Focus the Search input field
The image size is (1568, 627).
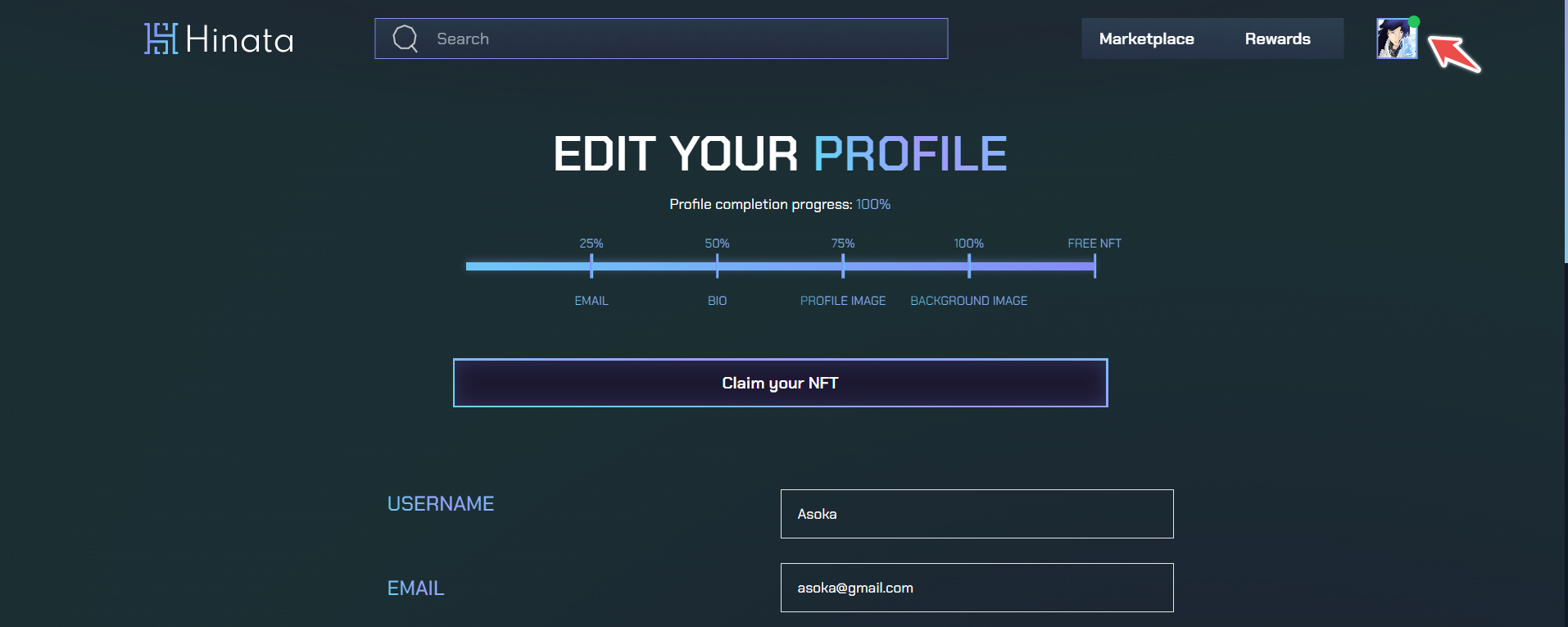pyautogui.click(x=661, y=39)
